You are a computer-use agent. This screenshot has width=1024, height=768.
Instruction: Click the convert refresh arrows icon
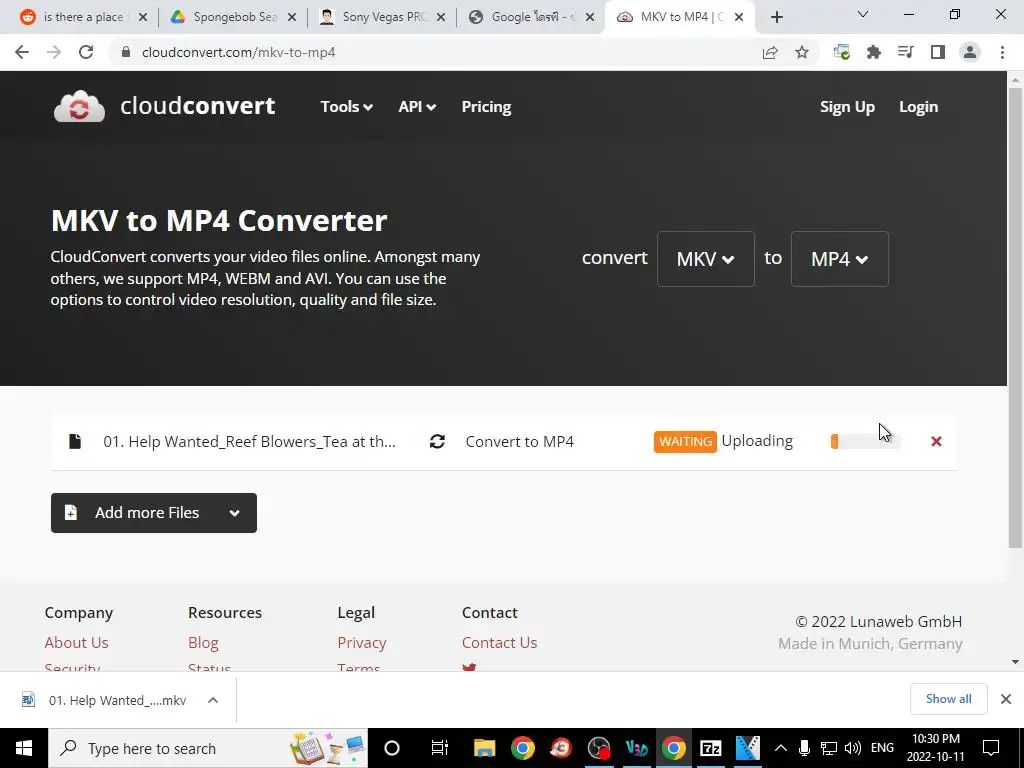[x=437, y=441]
